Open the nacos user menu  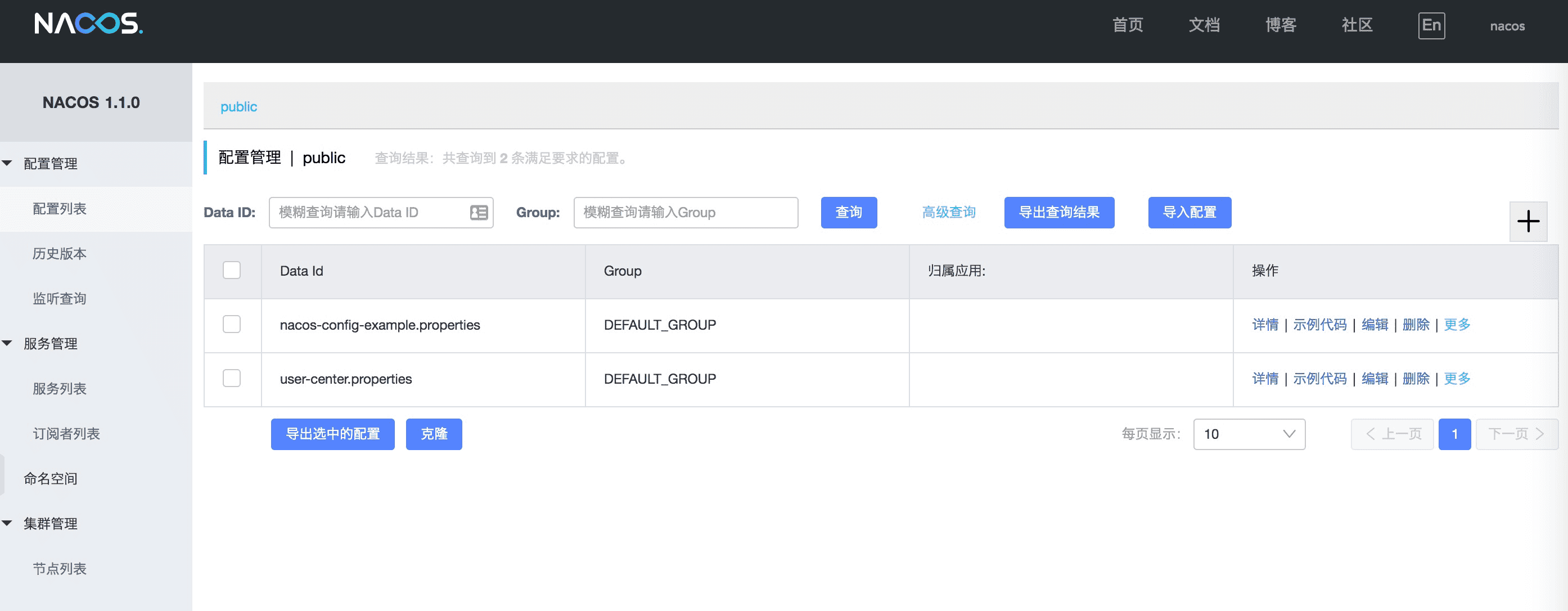click(1507, 26)
